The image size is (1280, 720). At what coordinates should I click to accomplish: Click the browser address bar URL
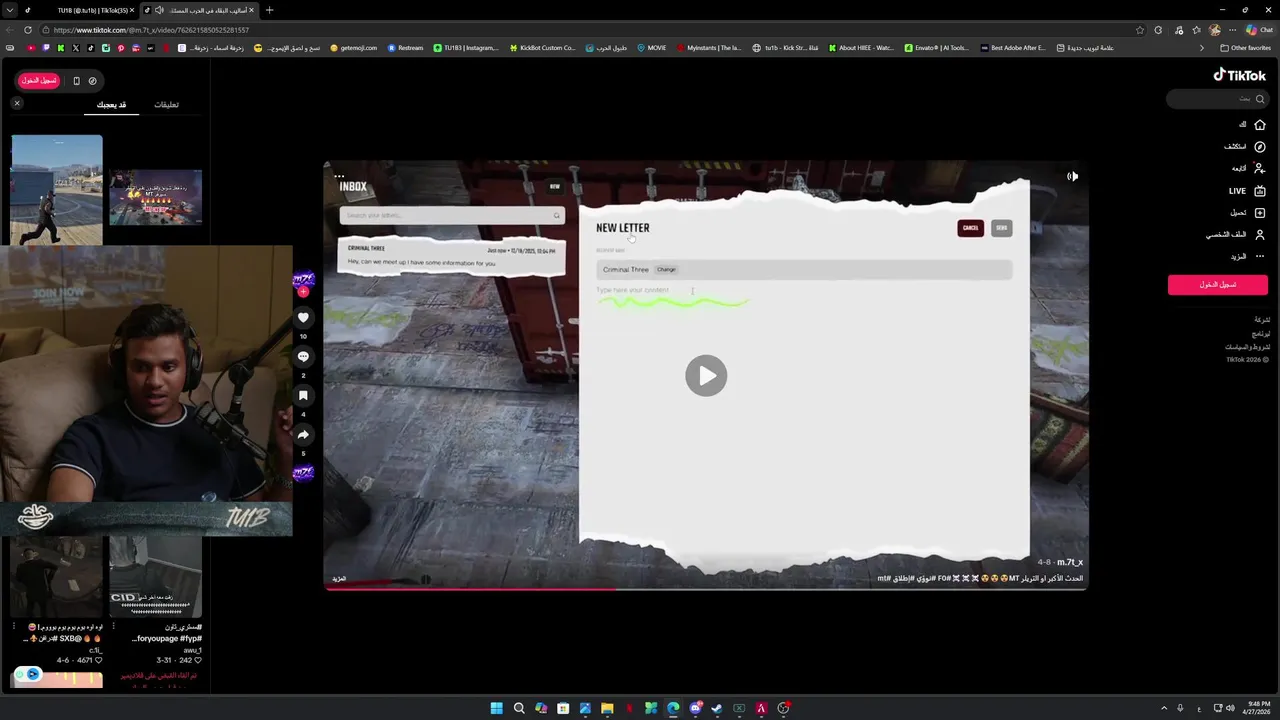point(151,30)
